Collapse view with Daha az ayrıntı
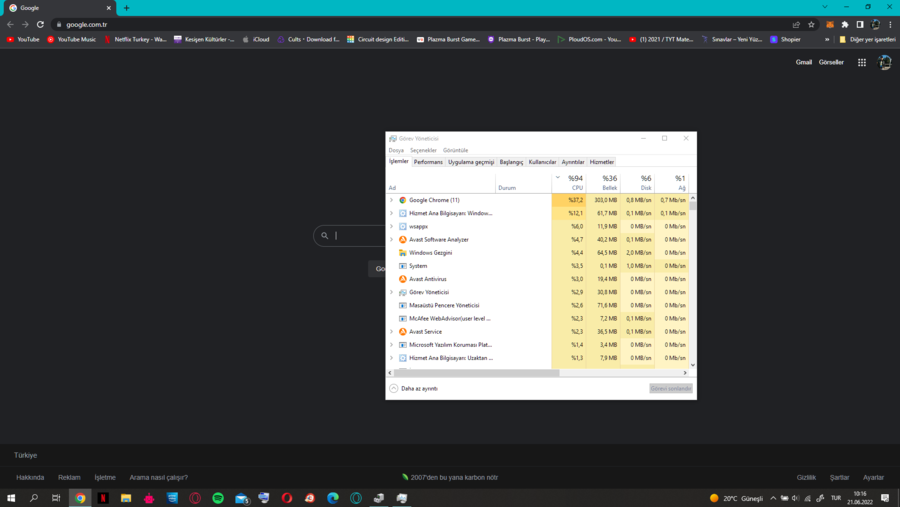The height and width of the screenshot is (507, 900). pos(414,389)
